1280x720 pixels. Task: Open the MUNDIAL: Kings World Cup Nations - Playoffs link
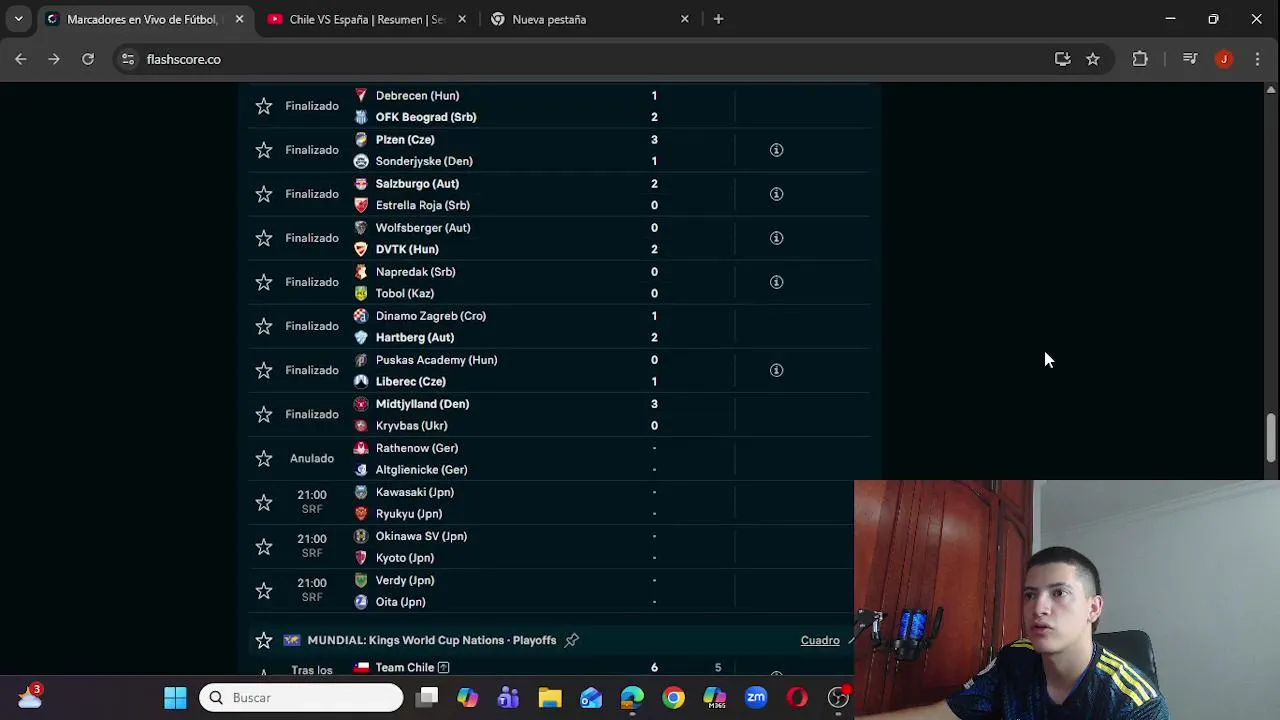click(432, 640)
